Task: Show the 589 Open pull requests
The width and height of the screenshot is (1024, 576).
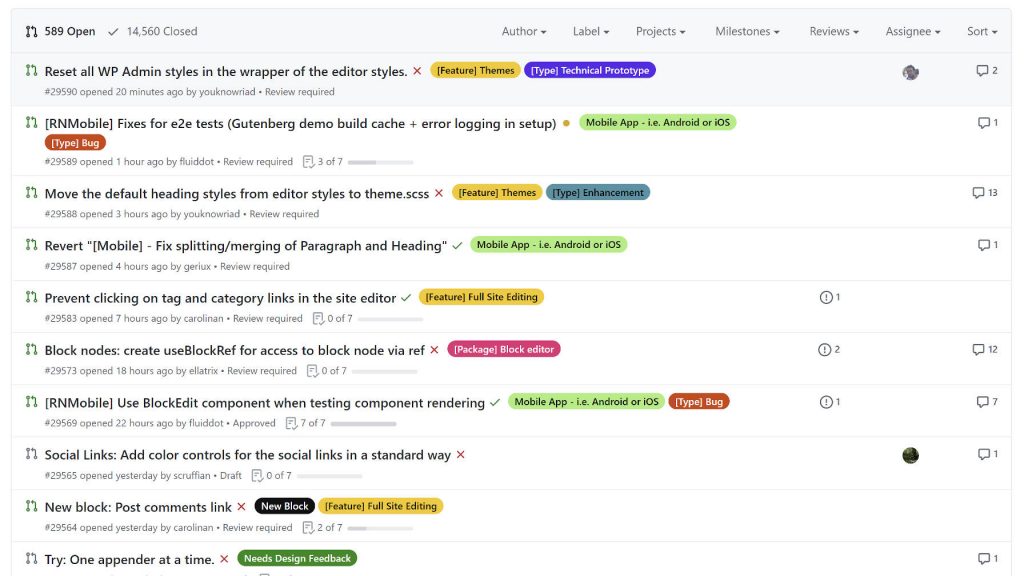Action: click(61, 32)
